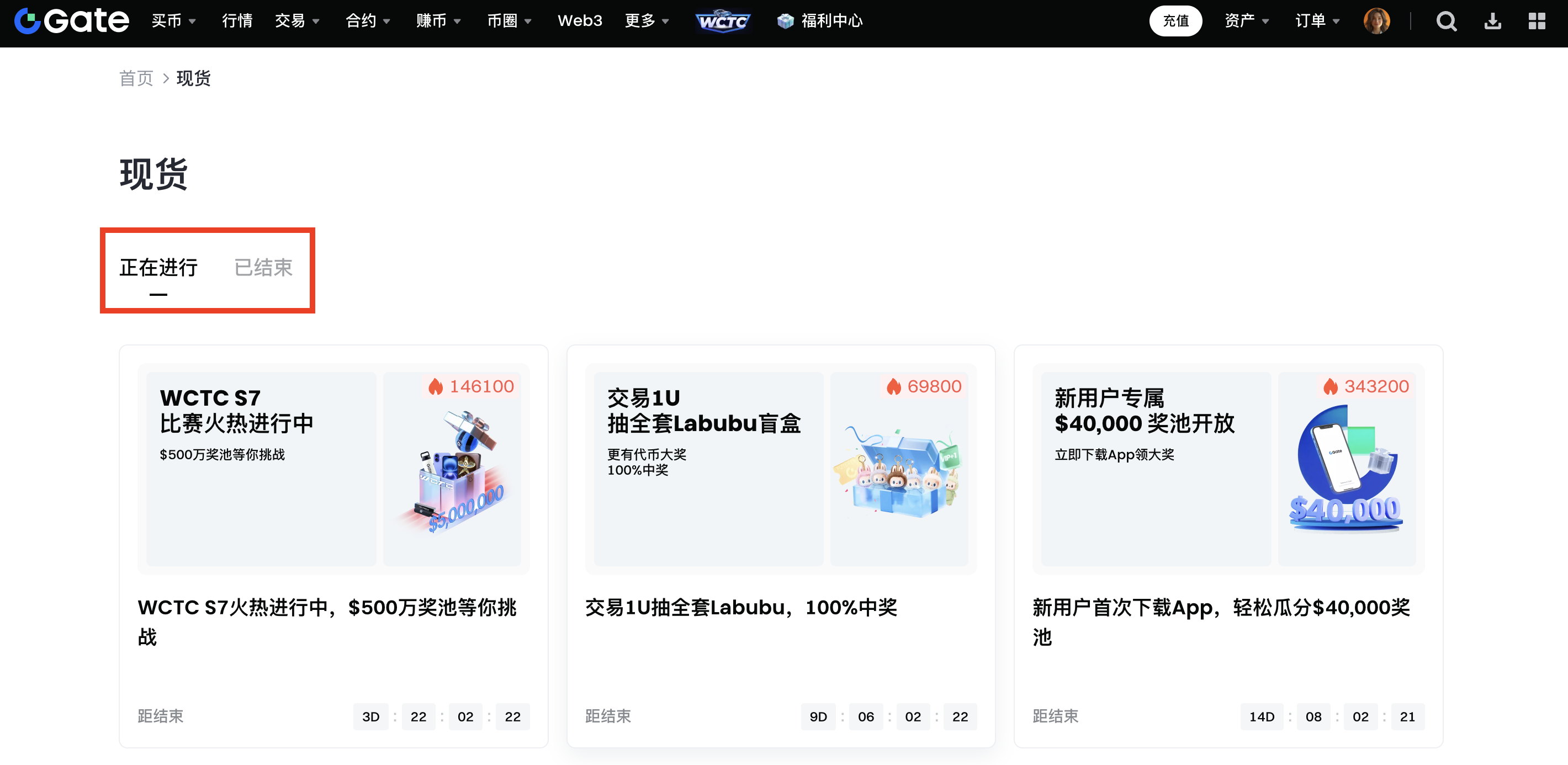
Task: Open the 行情 menu item
Action: click(x=237, y=22)
